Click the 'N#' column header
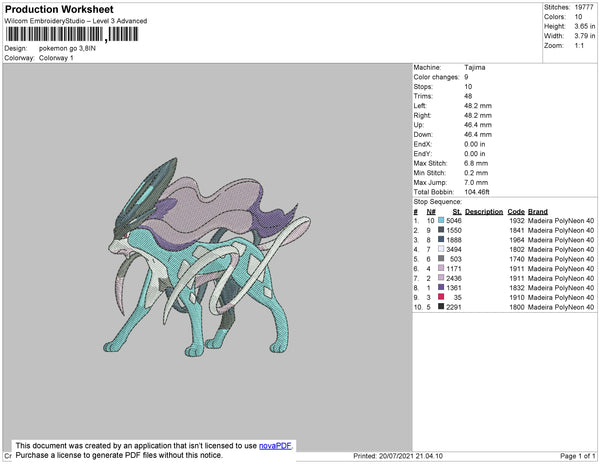600x464 pixels. coord(431,212)
